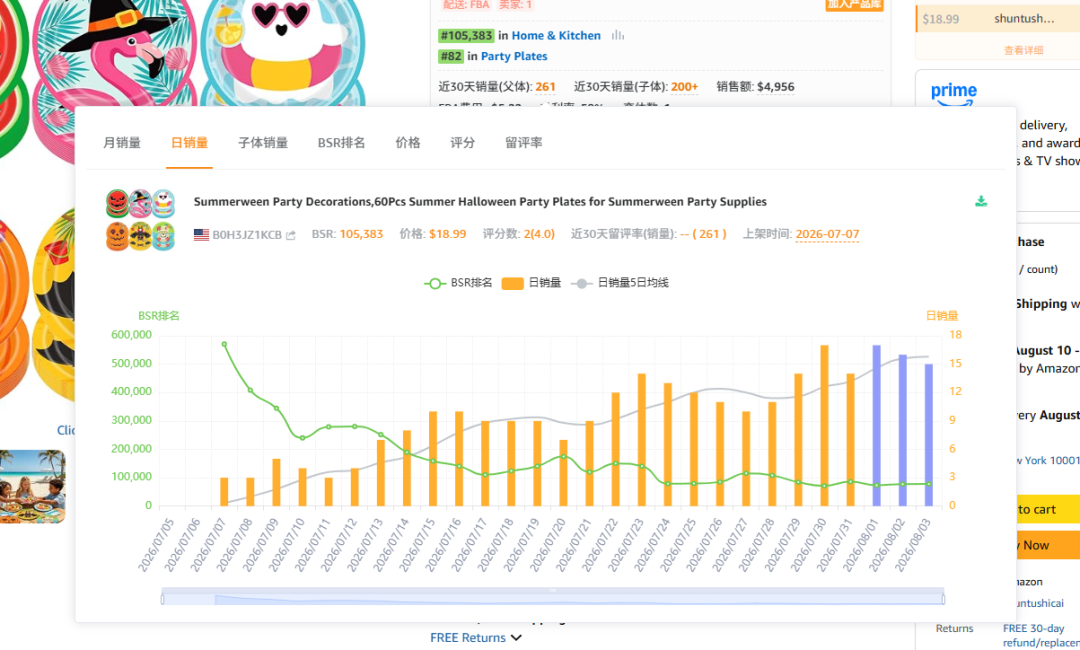1080x650 pixels.
Task: Switch to 月销量 tab
Action: click(122, 143)
